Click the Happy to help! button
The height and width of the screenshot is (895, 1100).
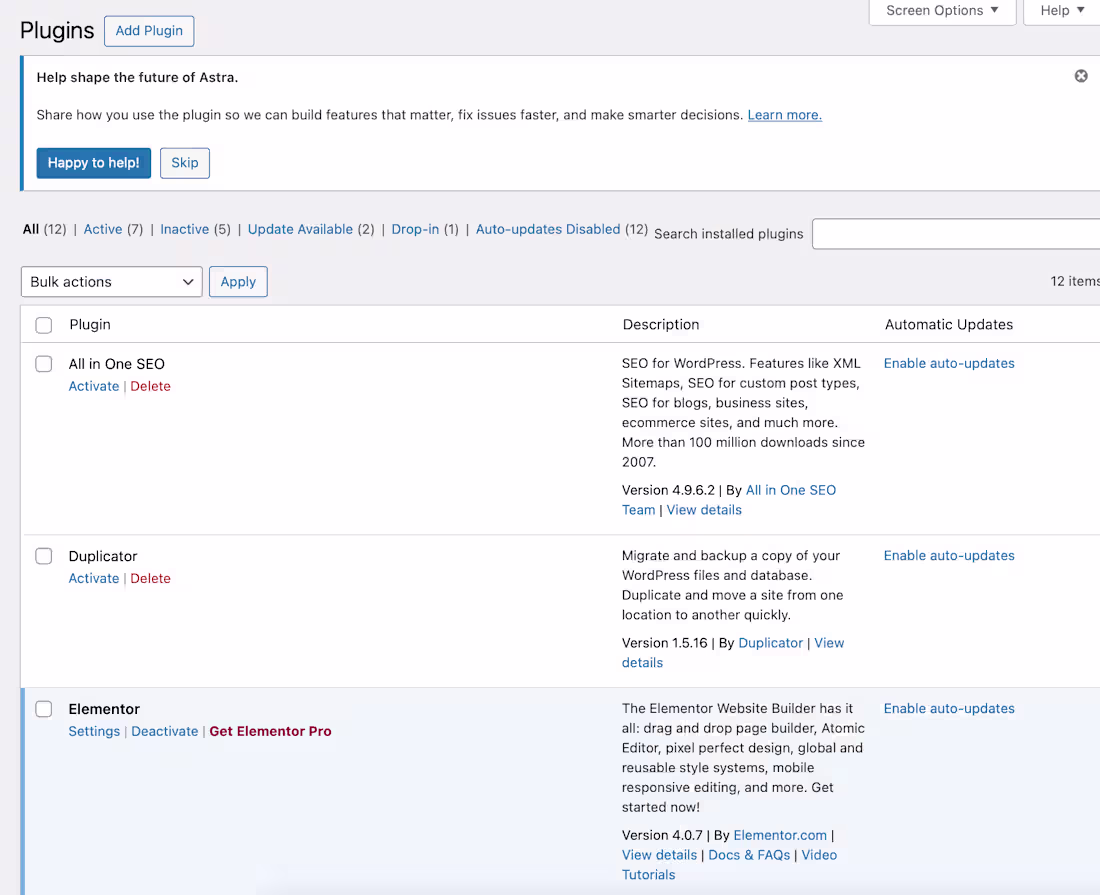click(93, 163)
